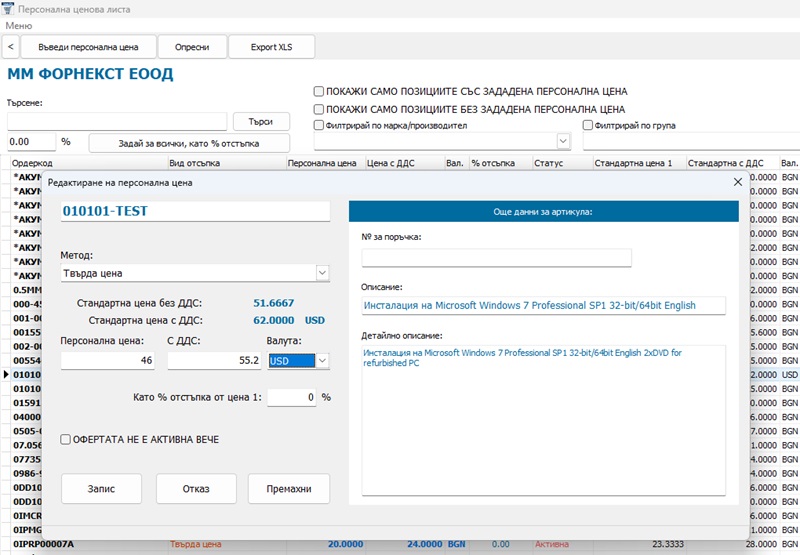Image resolution: width=800 pixels, height=555 pixels.
Task: Click the ММ ФОРНЕКСТ ЕООД heading
Action: click(90, 74)
